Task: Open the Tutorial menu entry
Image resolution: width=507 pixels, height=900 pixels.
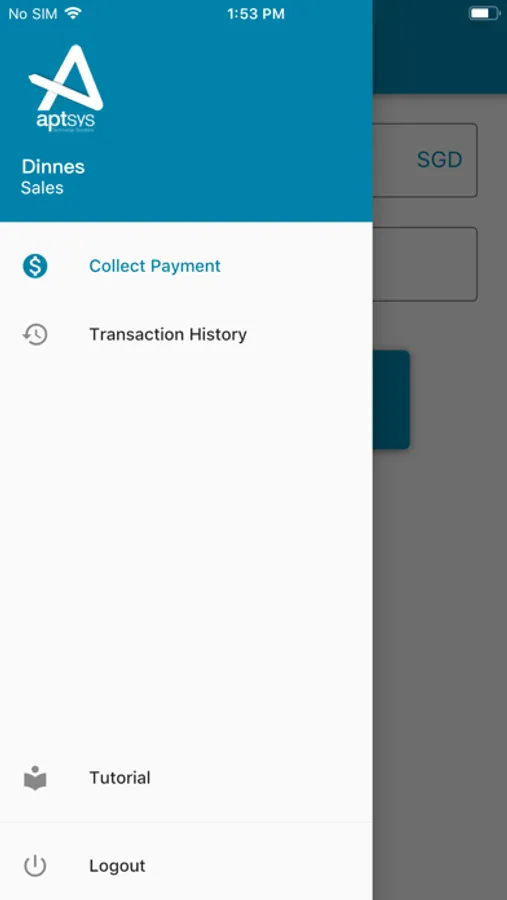Action: pyautogui.click(x=186, y=778)
